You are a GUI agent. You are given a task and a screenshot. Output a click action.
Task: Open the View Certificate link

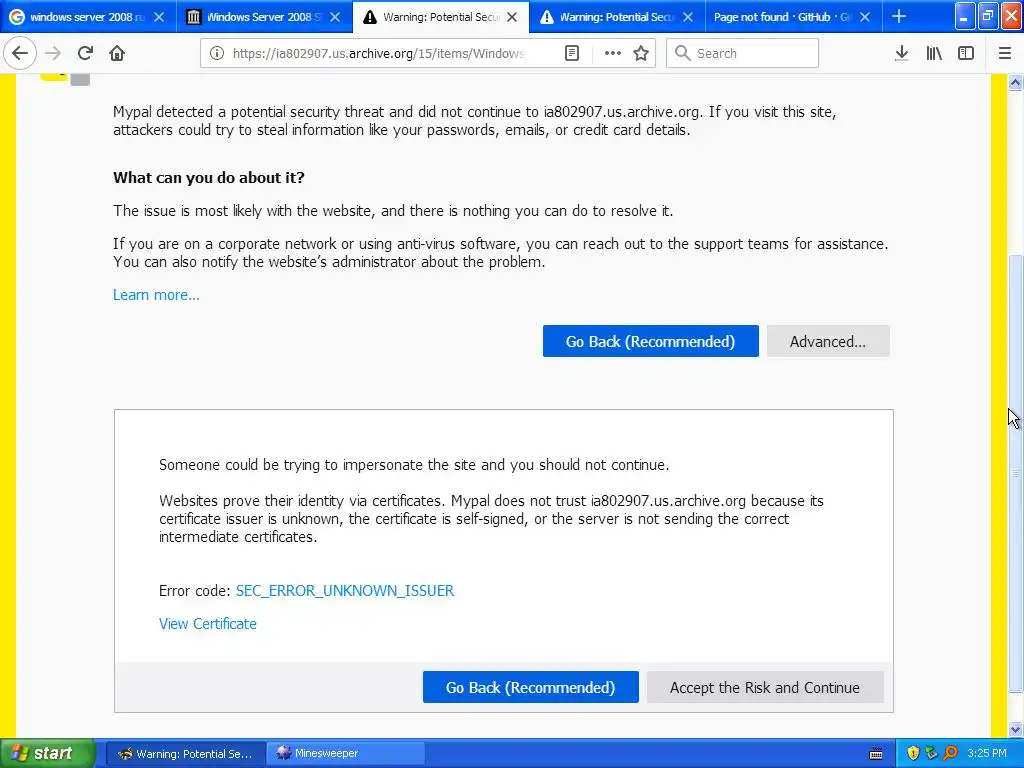click(x=208, y=624)
